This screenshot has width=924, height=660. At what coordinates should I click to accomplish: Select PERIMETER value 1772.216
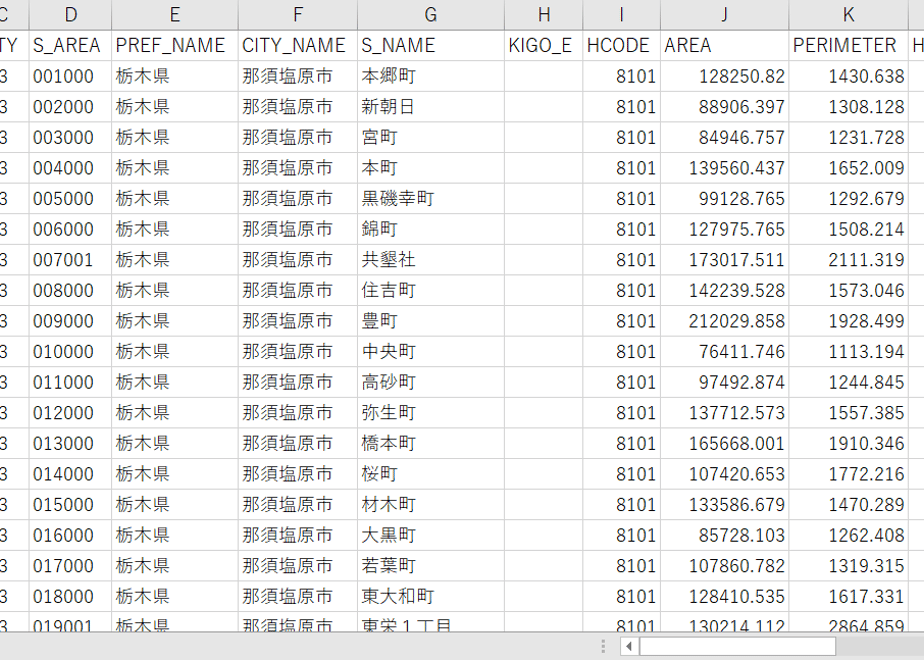pyautogui.click(x=848, y=474)
